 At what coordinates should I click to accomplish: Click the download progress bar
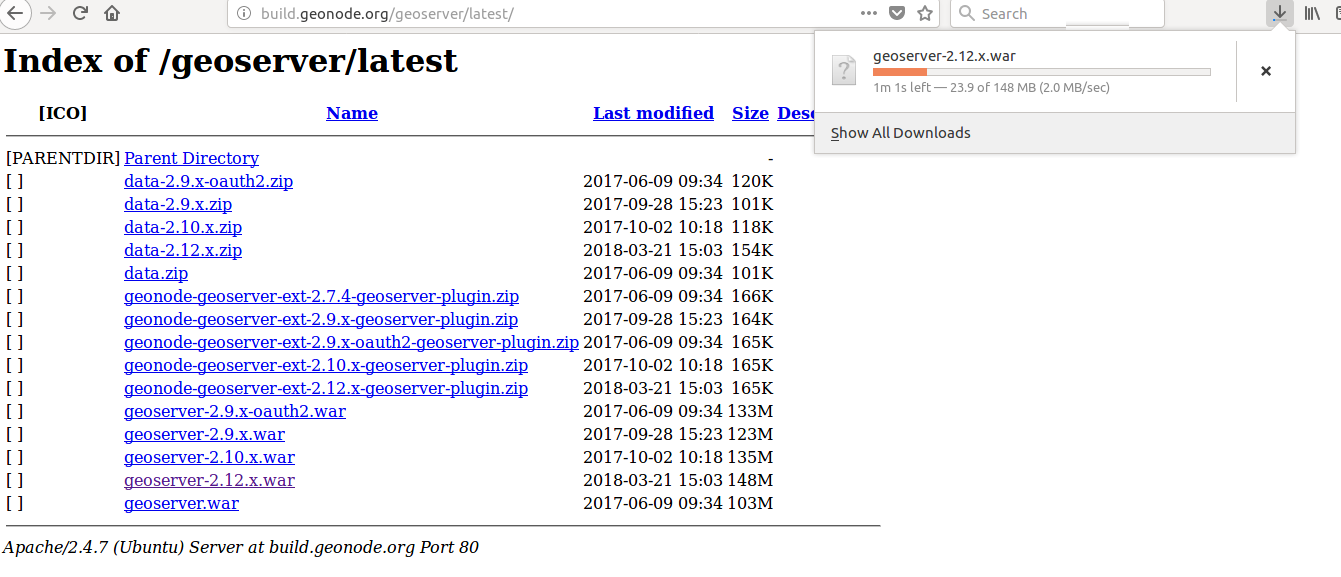(1041, 72)
